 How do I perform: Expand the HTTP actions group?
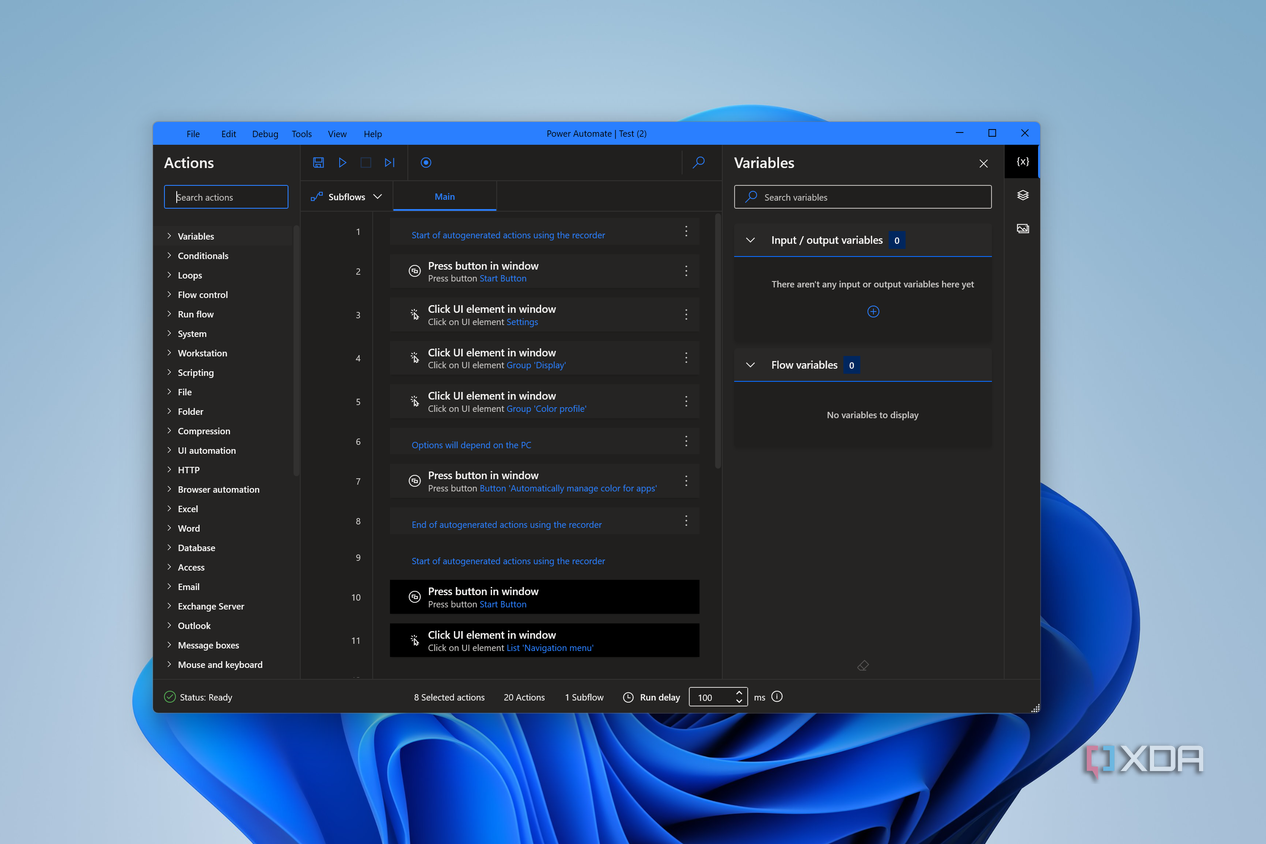click(x=169, y=470)
